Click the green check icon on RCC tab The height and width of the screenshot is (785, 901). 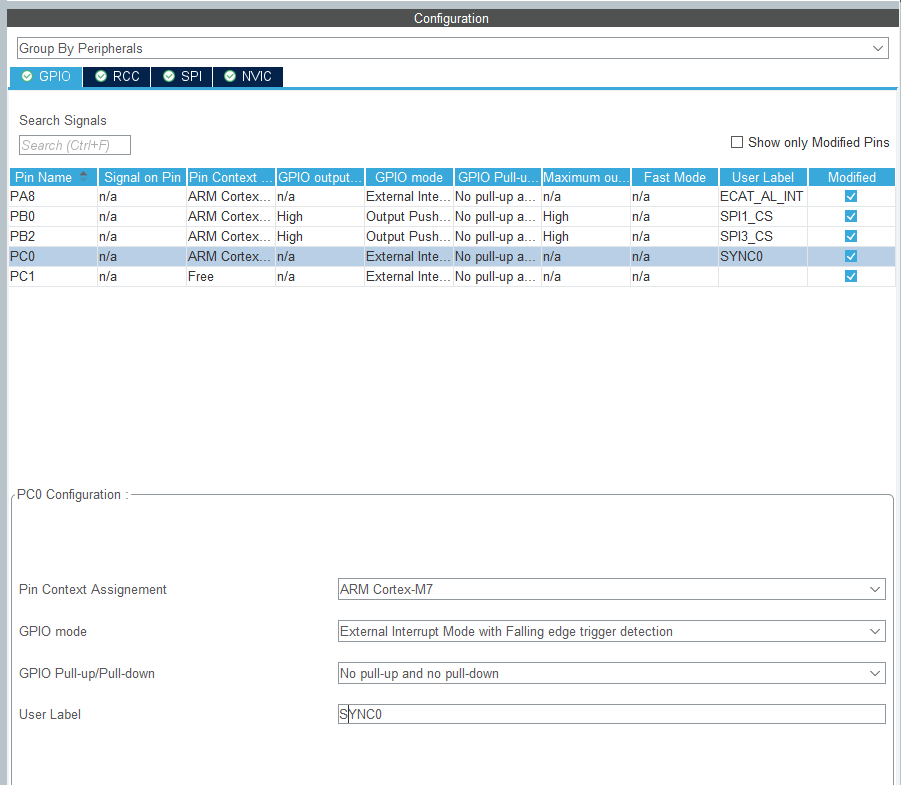pos(101,76)
